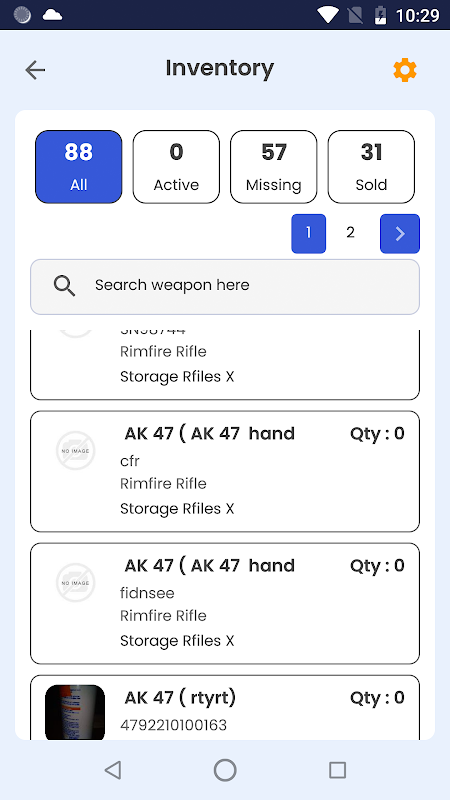View the Sold items tab
450x800 pixels.
(371, 167)
